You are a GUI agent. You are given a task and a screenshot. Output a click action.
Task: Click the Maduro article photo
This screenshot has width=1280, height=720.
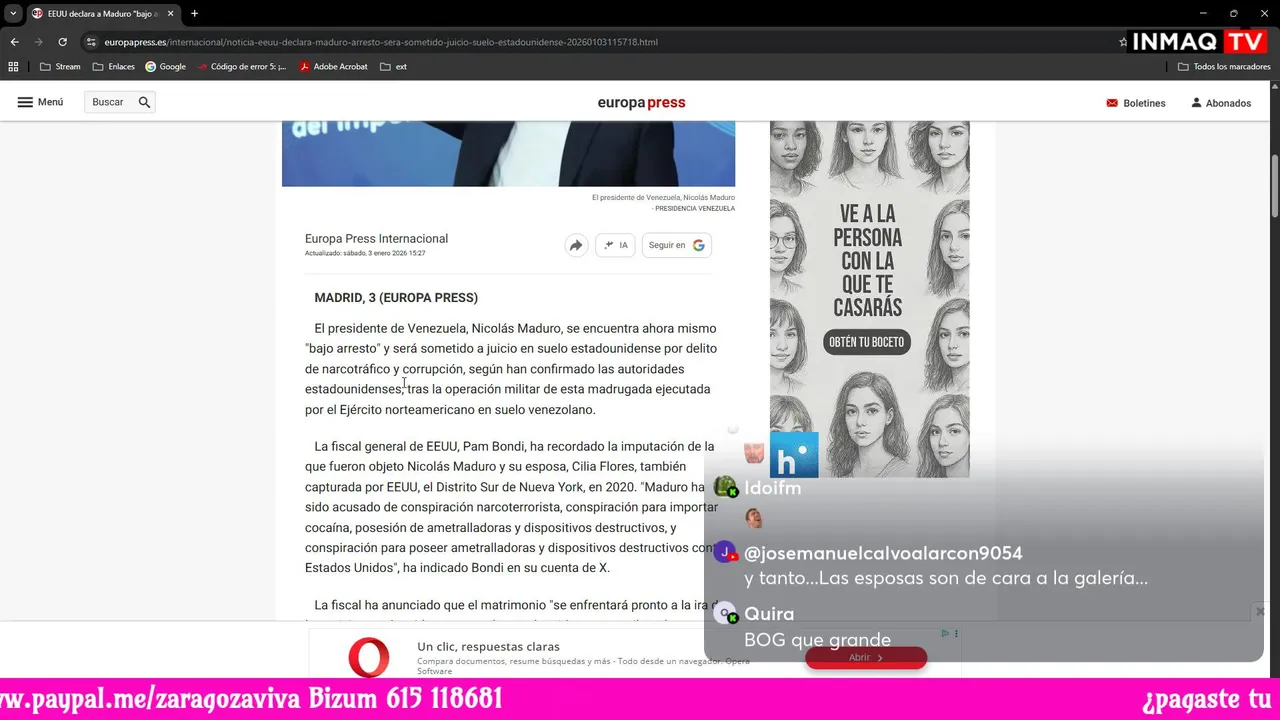(x=508, y=154)
